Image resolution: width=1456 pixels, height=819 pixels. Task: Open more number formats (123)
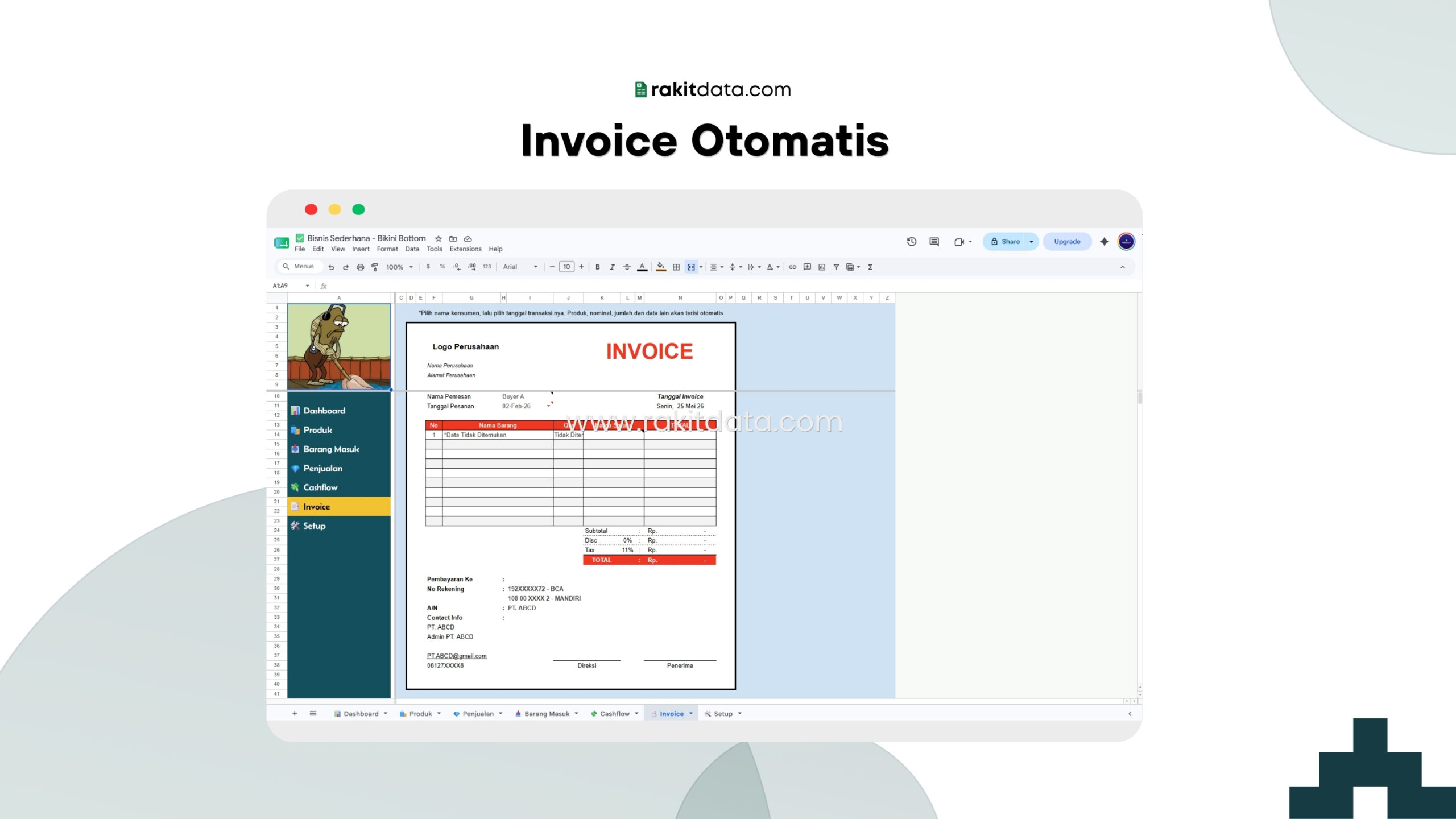487,267
